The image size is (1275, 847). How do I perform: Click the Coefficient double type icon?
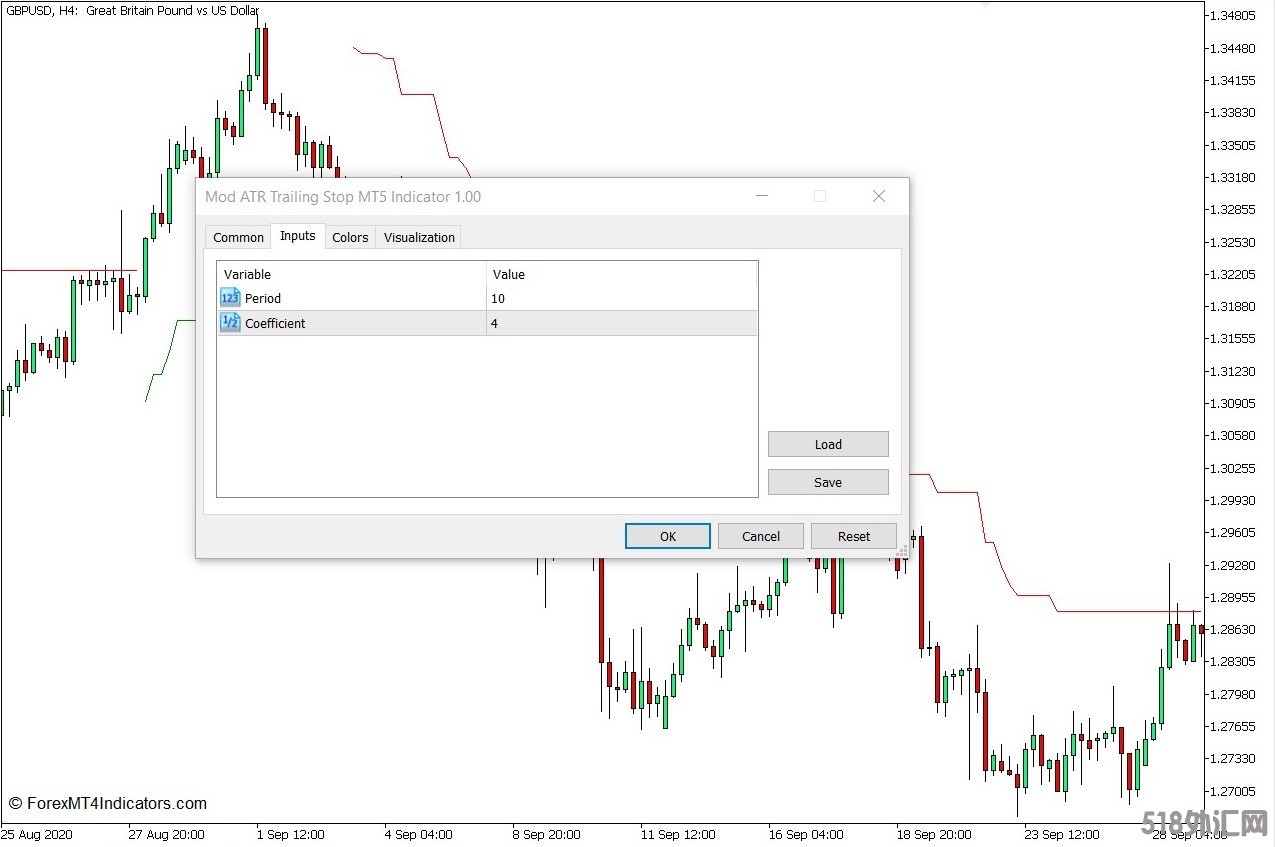click(x=230, y=322)
